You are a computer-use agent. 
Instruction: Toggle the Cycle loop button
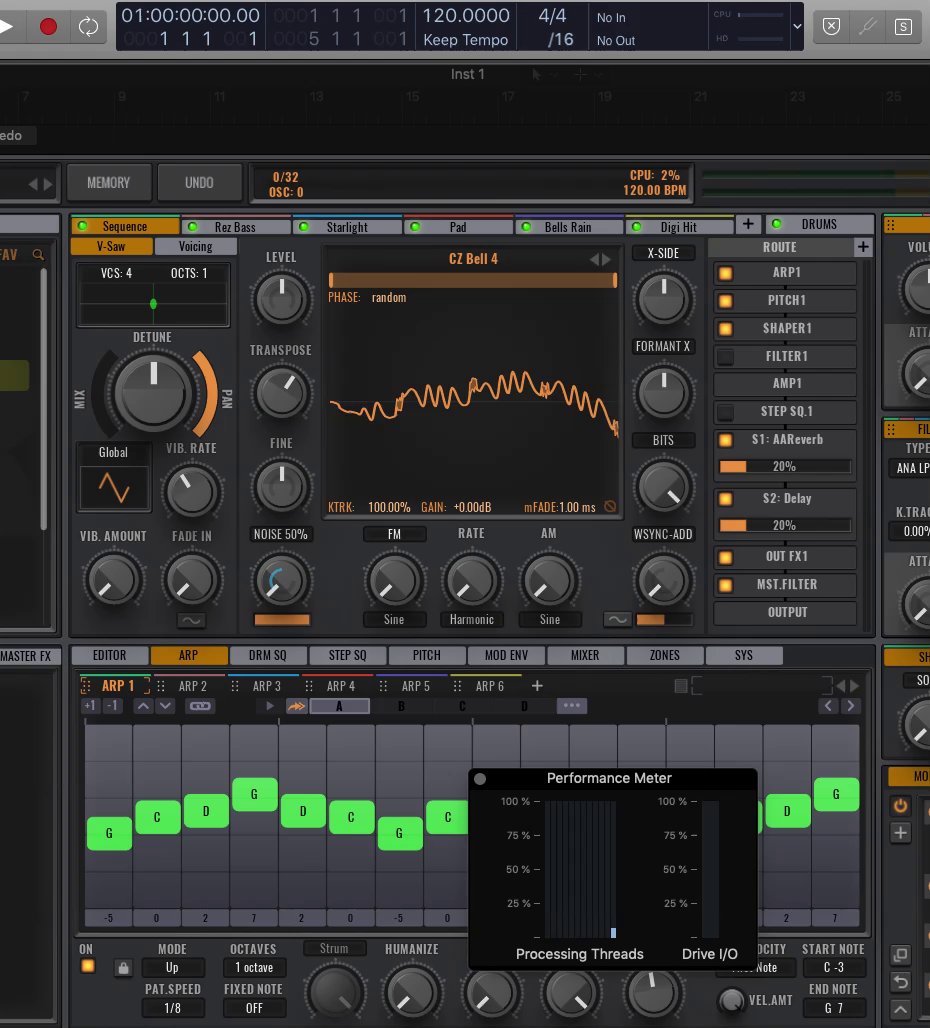tap(87, 26)
